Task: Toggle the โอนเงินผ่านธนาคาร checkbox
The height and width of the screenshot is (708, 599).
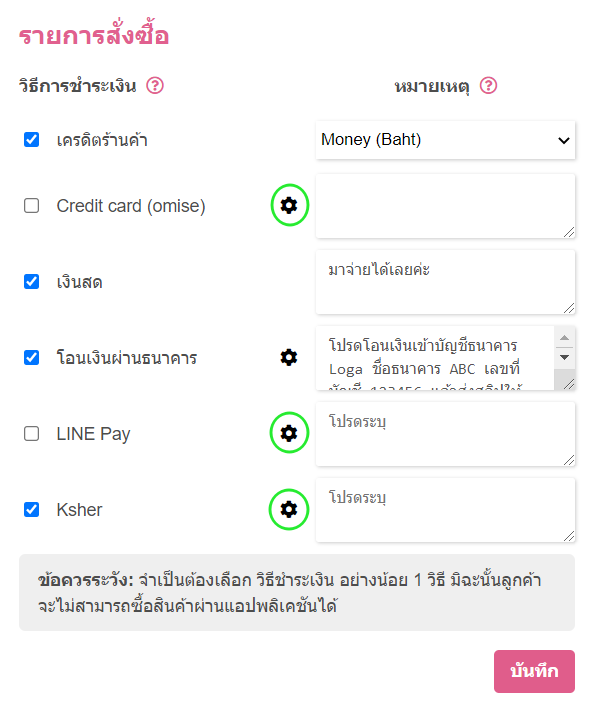Action: (32, 357)
